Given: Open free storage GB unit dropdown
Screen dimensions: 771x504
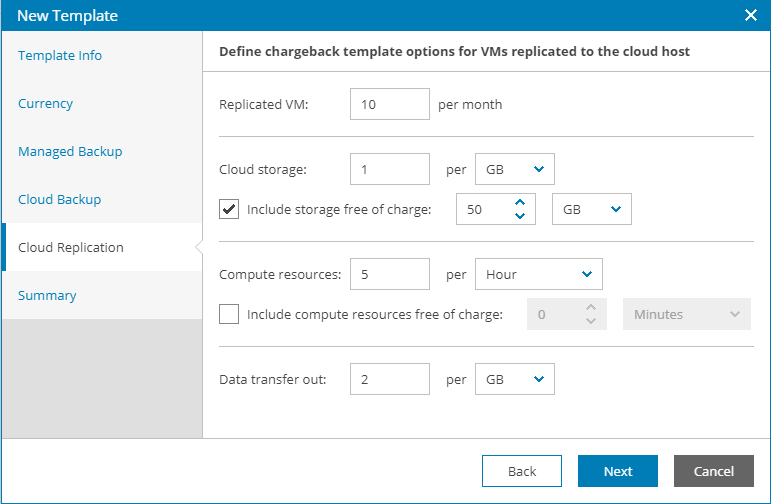Looking at the screenshot, I should pos(591,209).
